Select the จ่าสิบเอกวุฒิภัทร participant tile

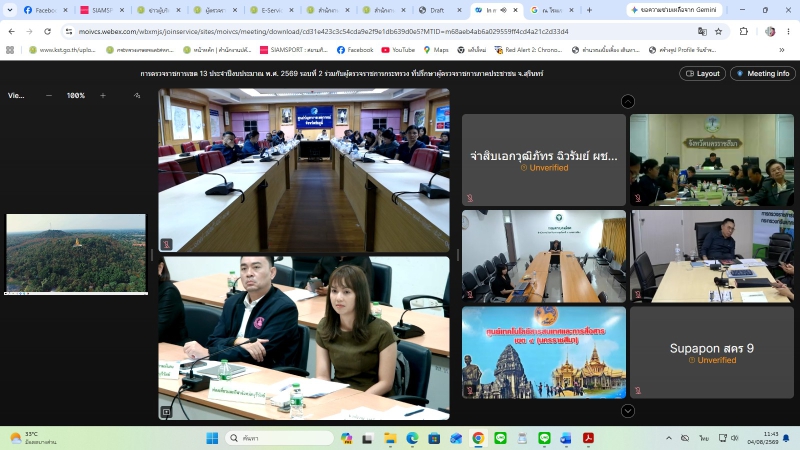(544, 160)
